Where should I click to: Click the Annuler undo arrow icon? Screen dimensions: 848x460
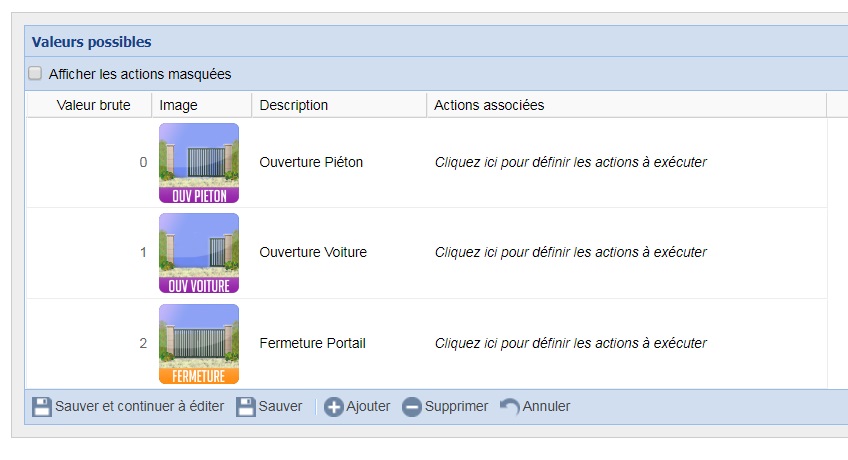(x=510, y=407)
